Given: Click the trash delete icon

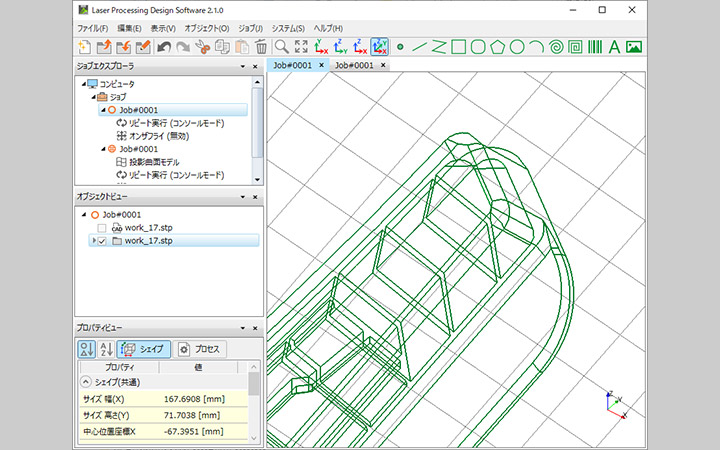Looking at the screenshot, I should (260, 46).
